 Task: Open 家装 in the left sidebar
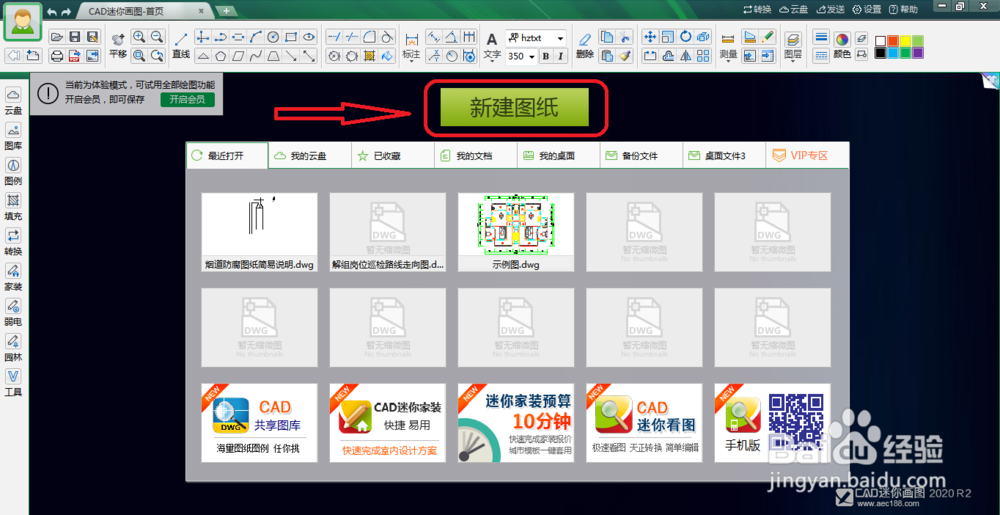point(13,277)
